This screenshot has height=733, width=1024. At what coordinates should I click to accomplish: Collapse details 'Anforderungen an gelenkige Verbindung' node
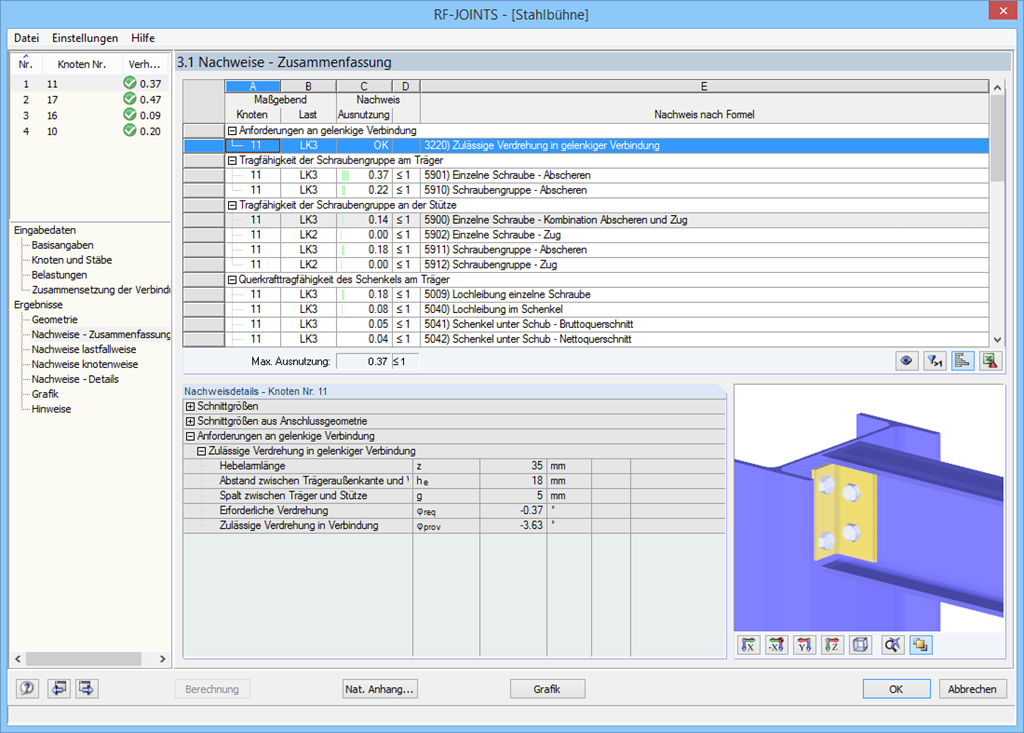(190, 436)
